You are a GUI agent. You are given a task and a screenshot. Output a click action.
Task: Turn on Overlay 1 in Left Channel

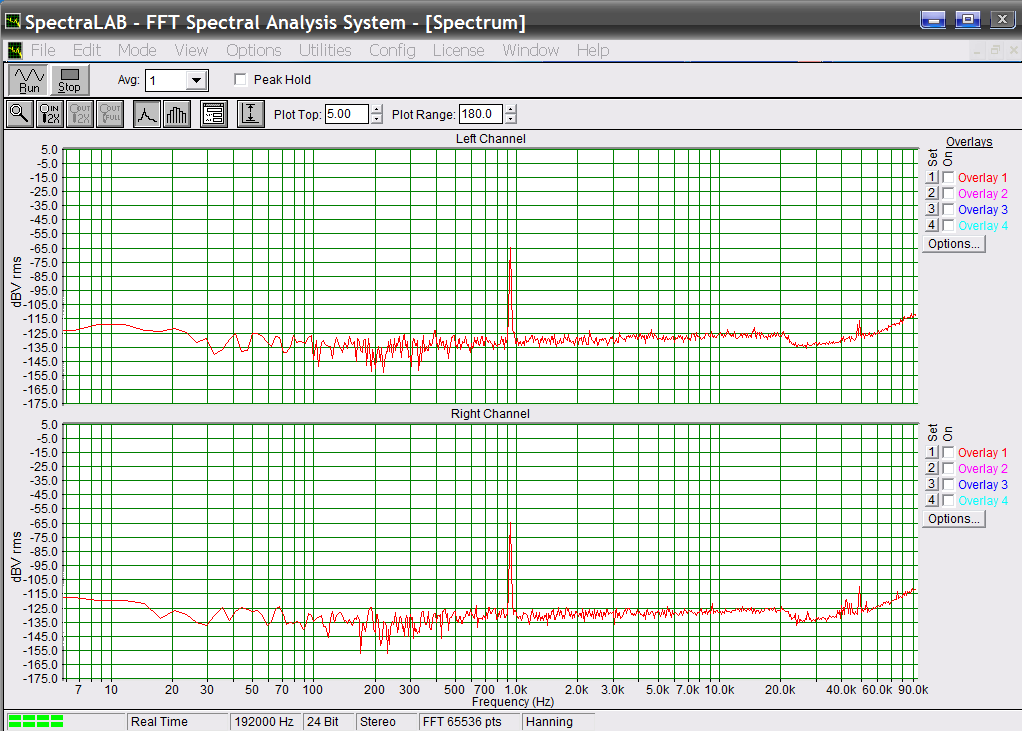click(x=948, y=178)
